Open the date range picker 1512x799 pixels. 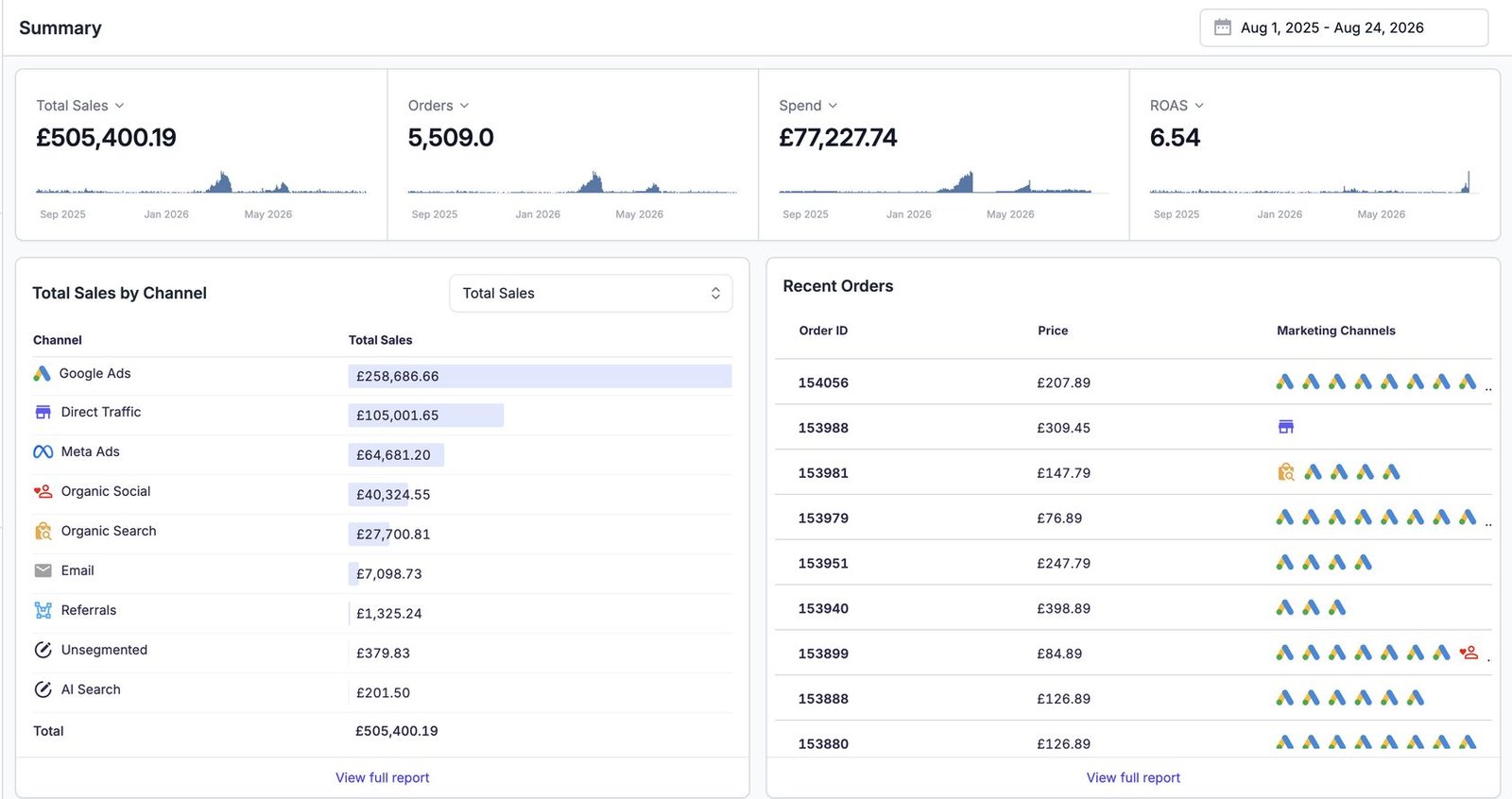[x=1344, y=28]
